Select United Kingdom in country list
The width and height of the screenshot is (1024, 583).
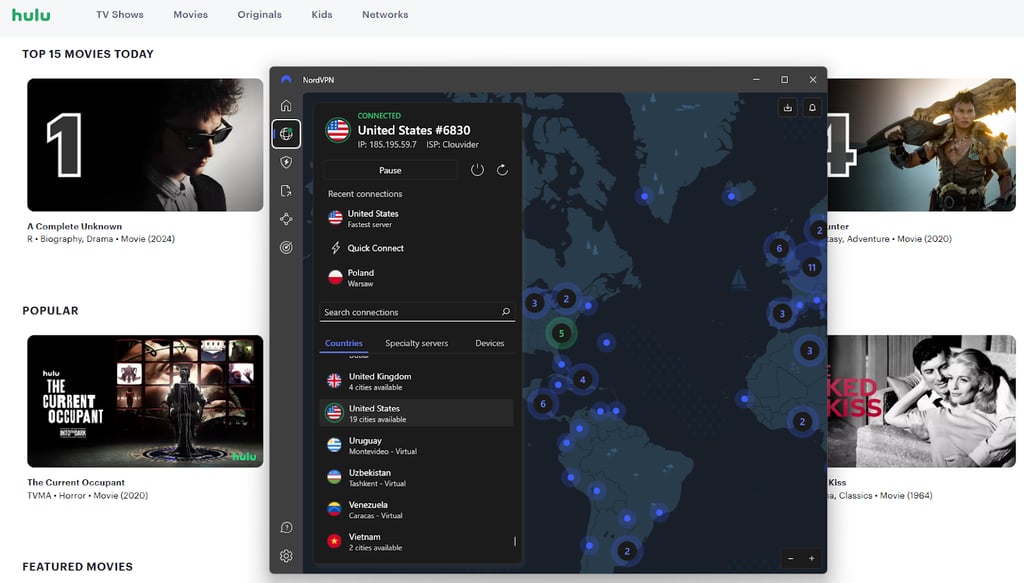click(417, 381)
